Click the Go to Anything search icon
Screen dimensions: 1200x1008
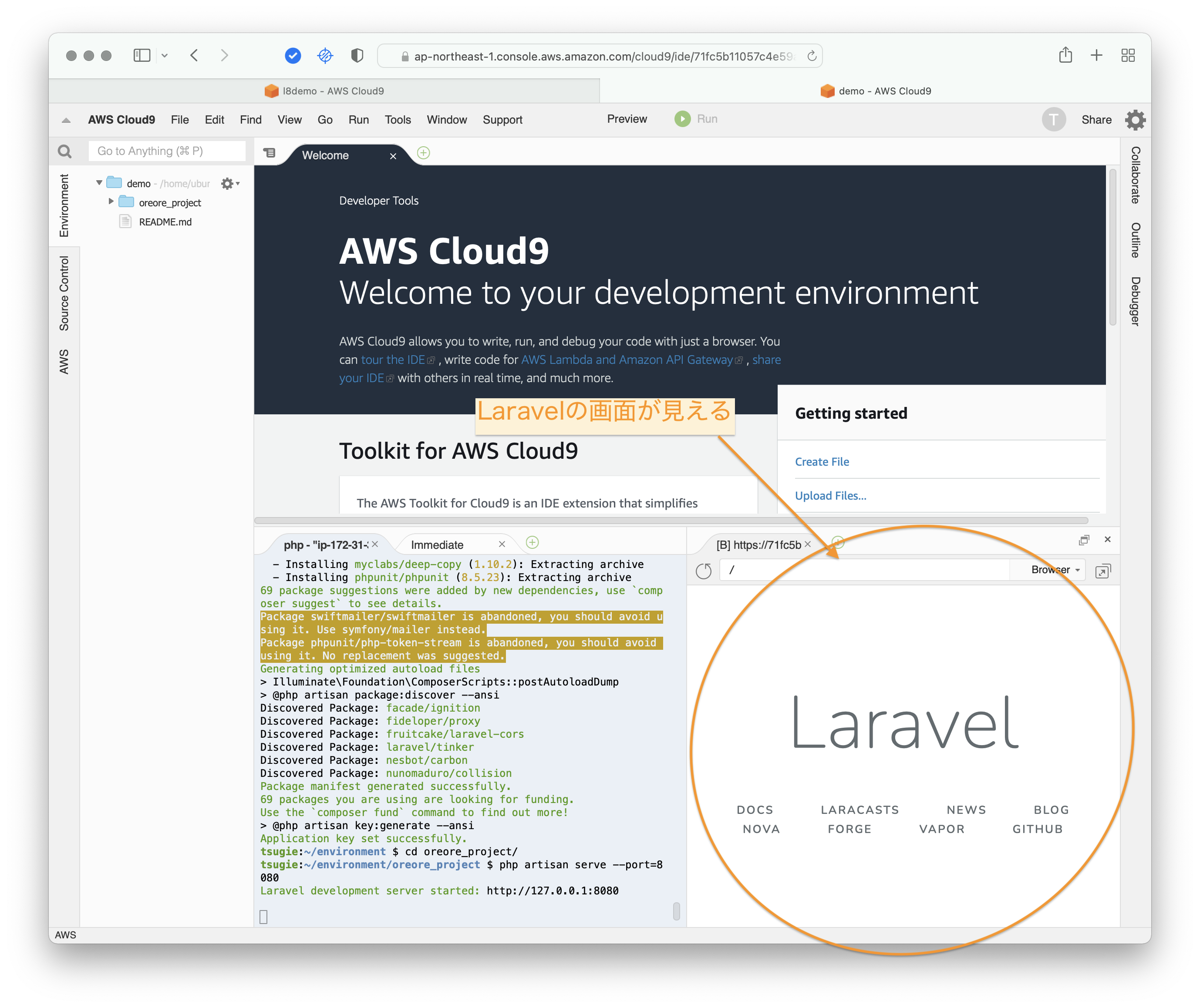pos(65,151)
